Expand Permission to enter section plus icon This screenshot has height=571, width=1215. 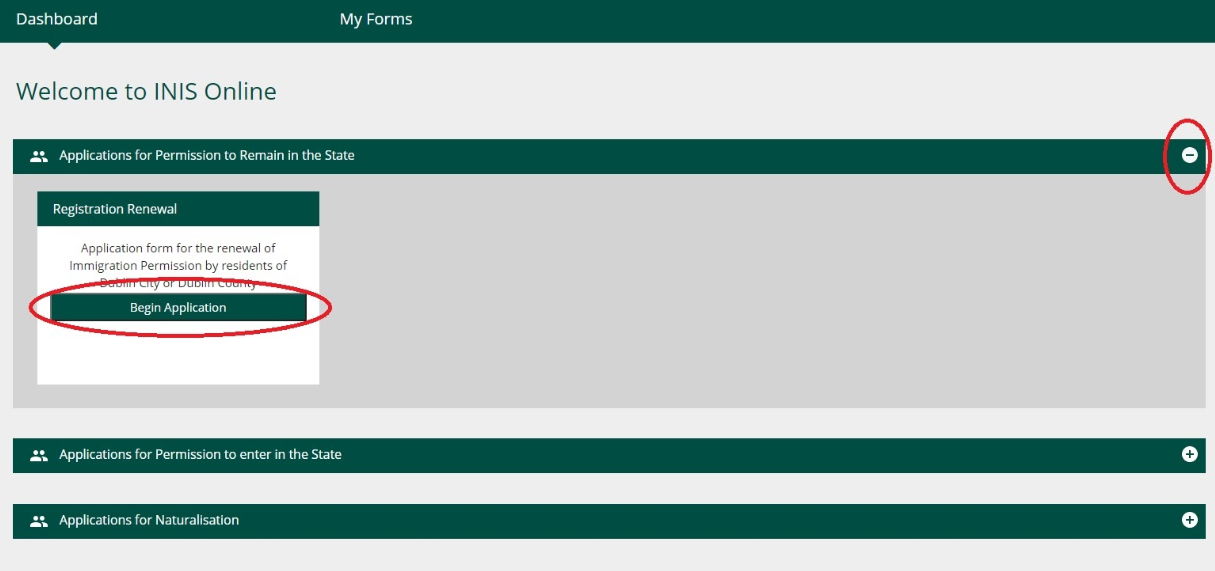[1189, 454]
